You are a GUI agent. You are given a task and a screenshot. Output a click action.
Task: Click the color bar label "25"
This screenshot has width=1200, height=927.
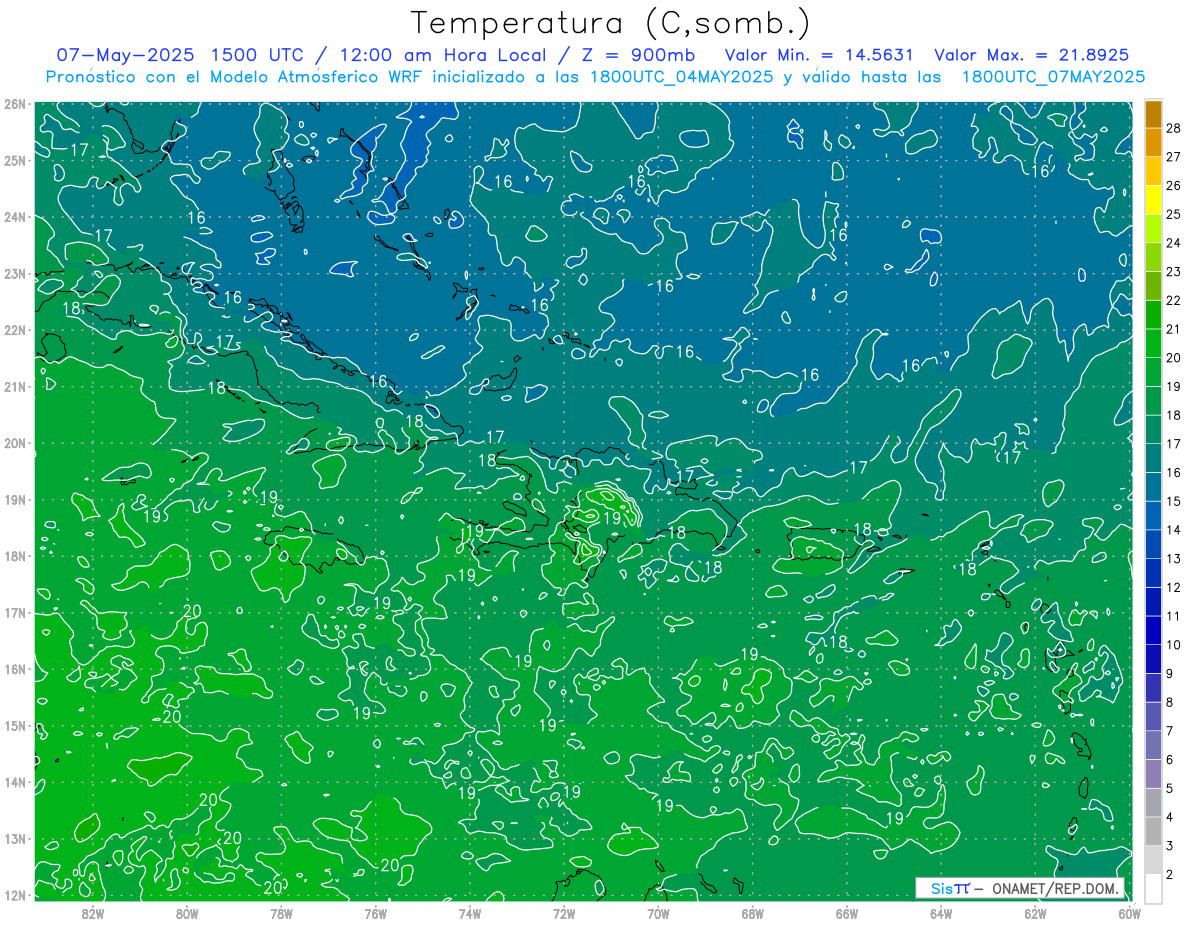coord(1173,214)
